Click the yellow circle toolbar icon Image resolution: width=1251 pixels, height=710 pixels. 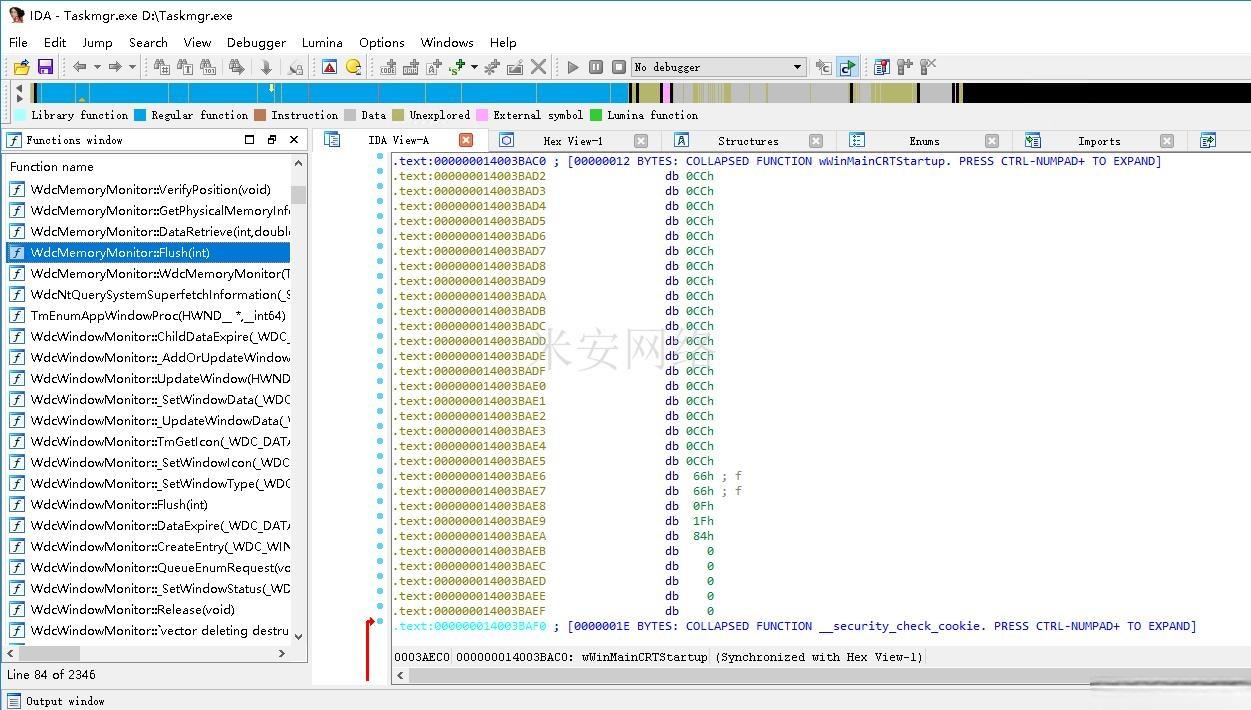point(353,67)
